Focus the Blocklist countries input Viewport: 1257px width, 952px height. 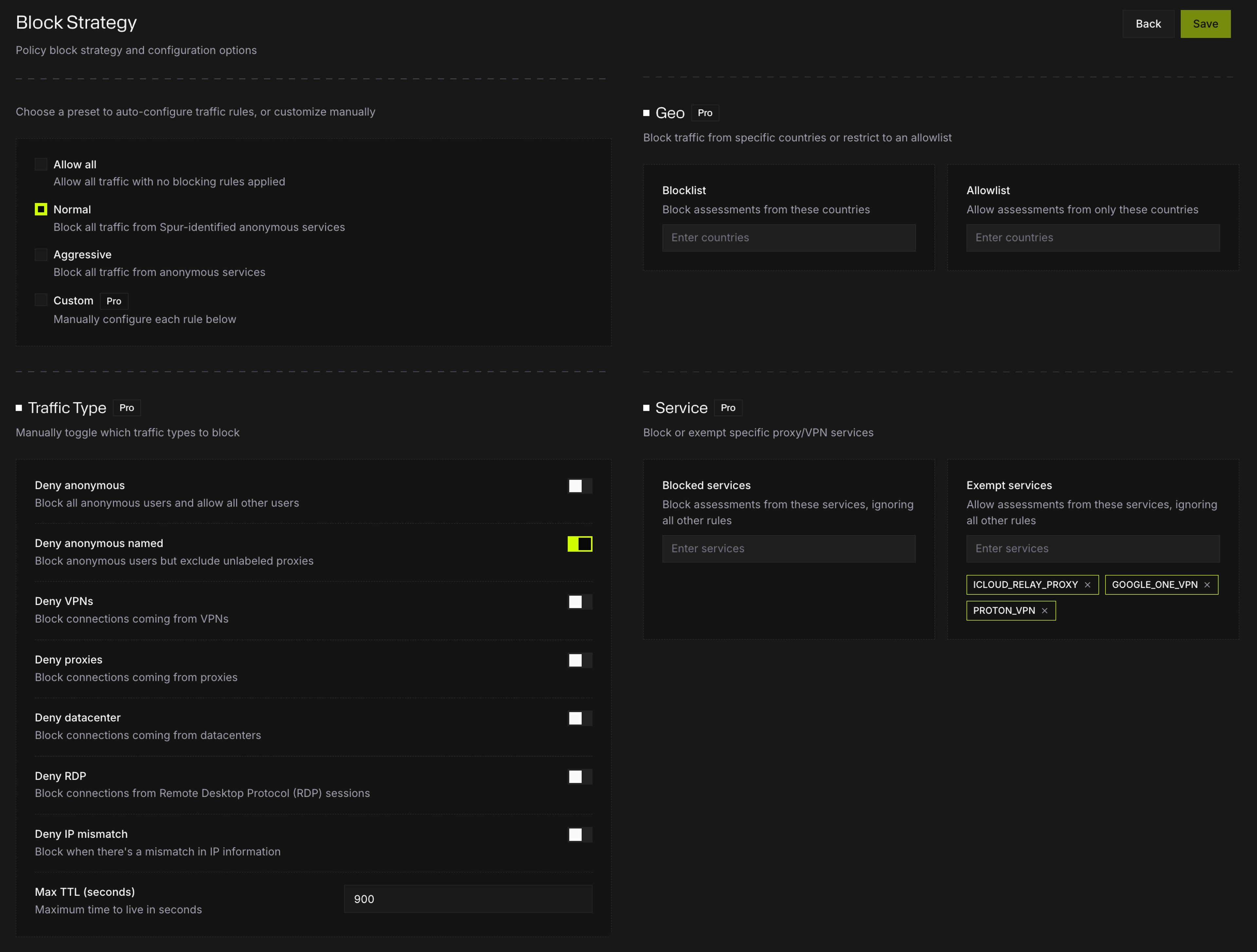pos(789,238)
